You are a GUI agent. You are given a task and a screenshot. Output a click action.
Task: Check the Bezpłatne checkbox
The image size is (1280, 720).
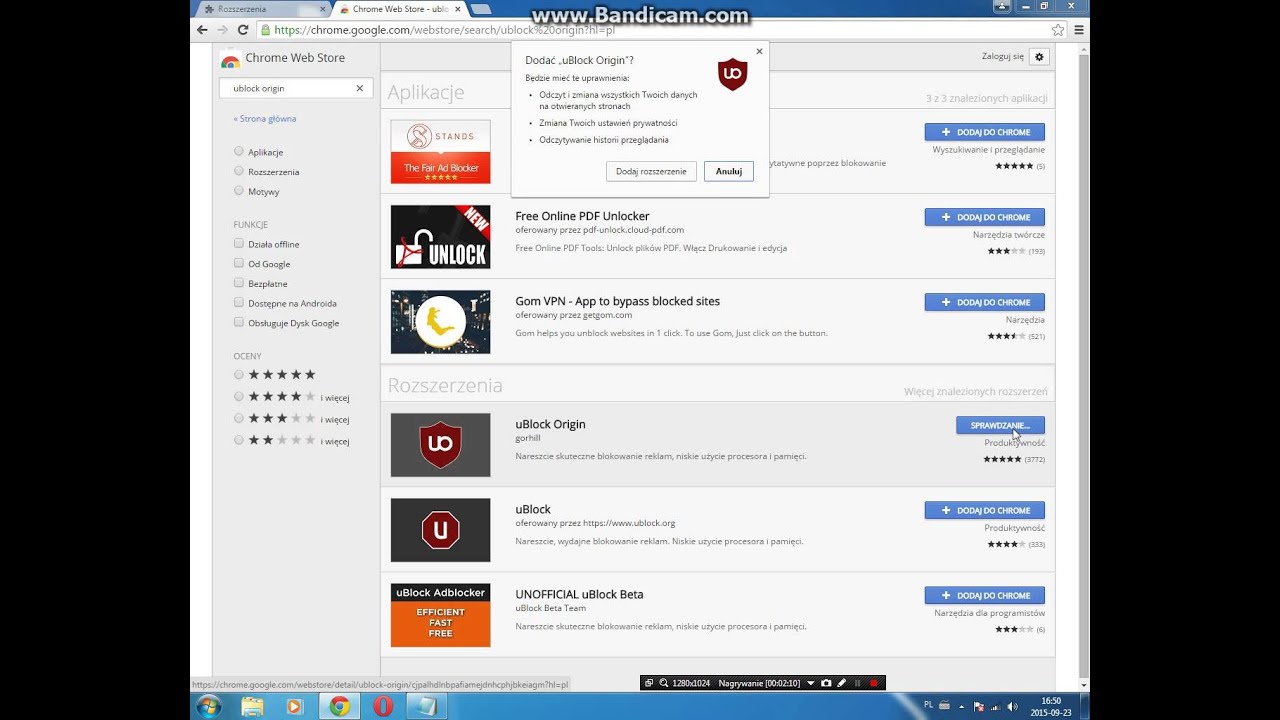(239, 283)
